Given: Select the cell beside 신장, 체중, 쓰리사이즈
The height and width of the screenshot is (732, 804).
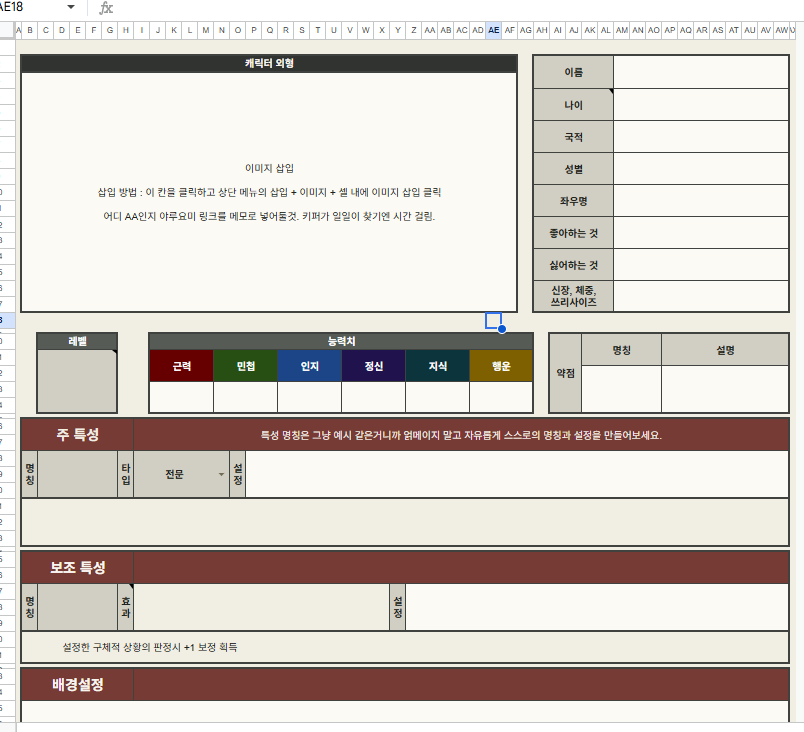Looking at the screenshot, I should tap(700, 296).
